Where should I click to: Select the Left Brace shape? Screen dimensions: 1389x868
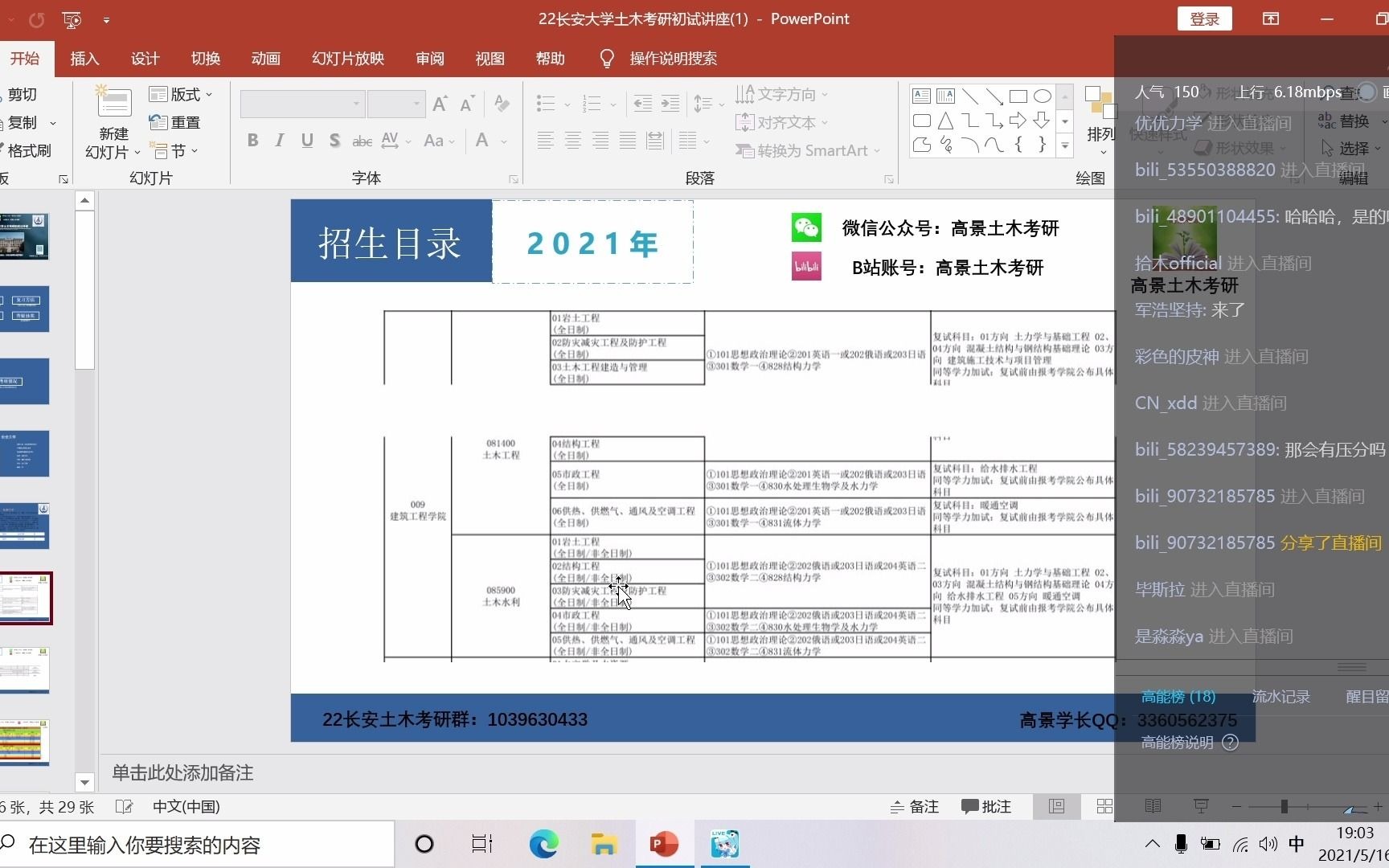1018,145
